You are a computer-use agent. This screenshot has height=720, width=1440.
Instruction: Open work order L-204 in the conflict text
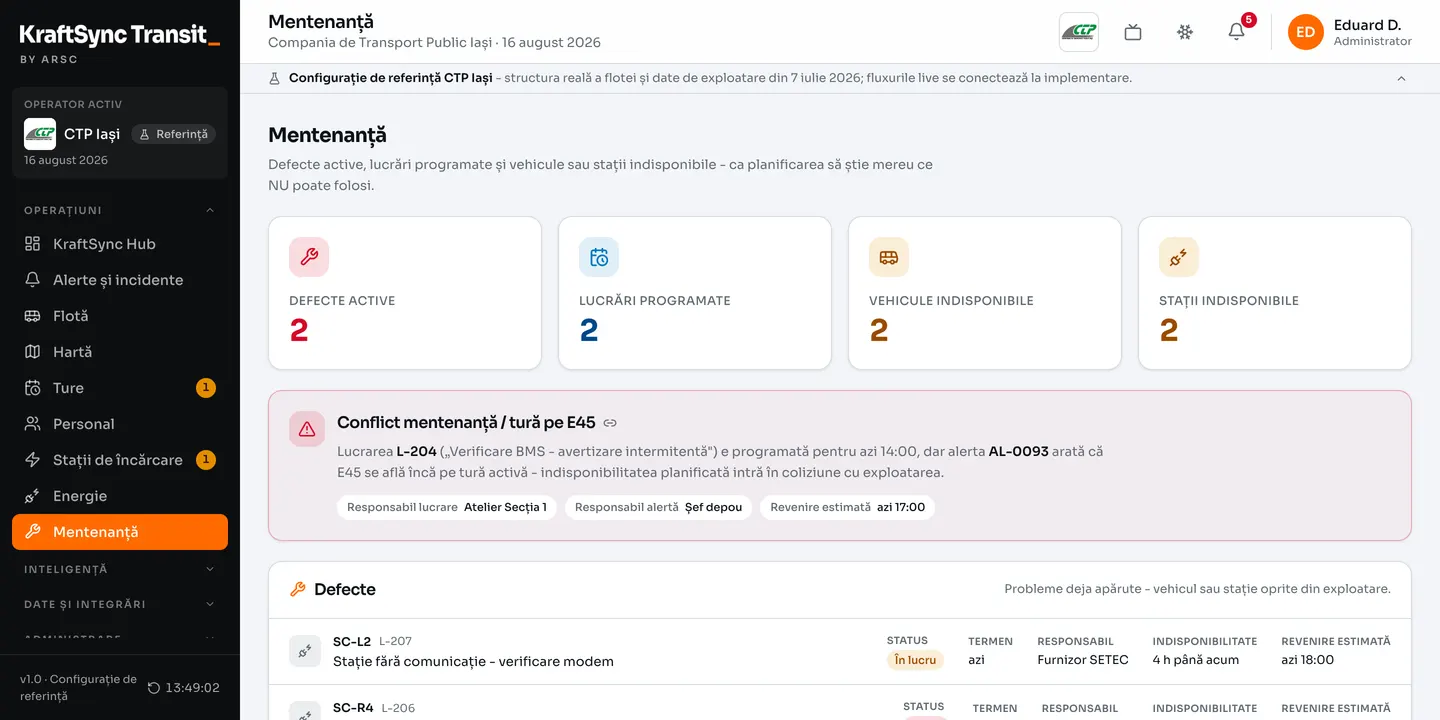[417, 451]
